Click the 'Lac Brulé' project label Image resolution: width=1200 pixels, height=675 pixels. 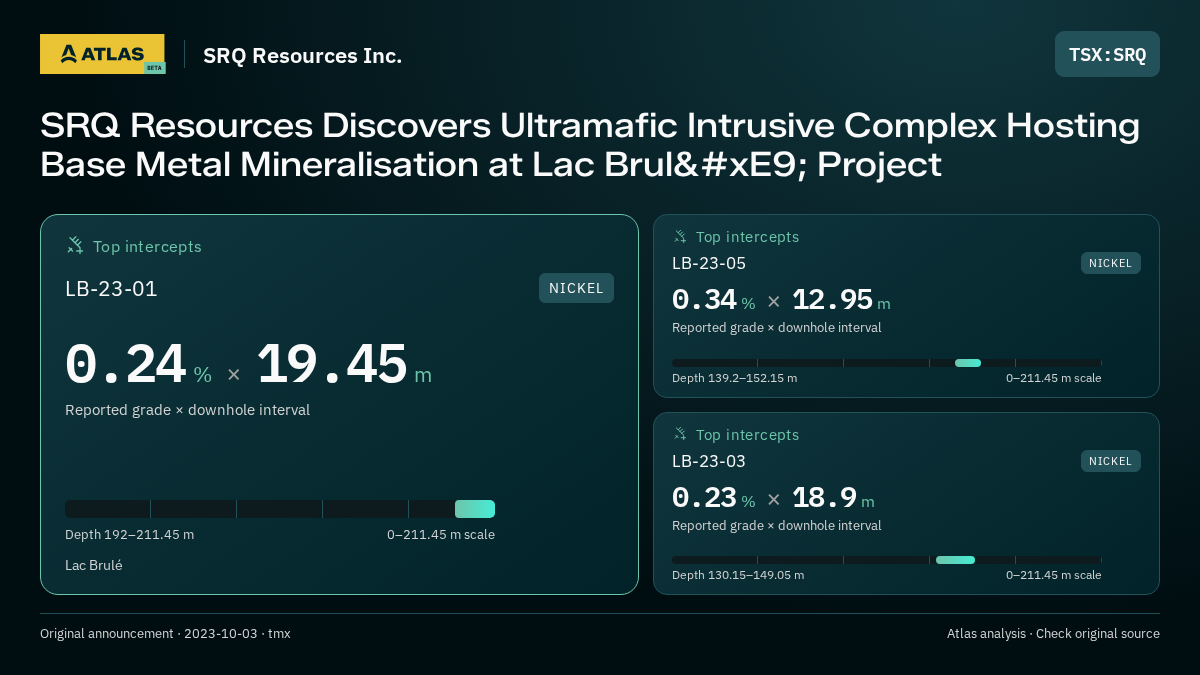pos(94,565)
